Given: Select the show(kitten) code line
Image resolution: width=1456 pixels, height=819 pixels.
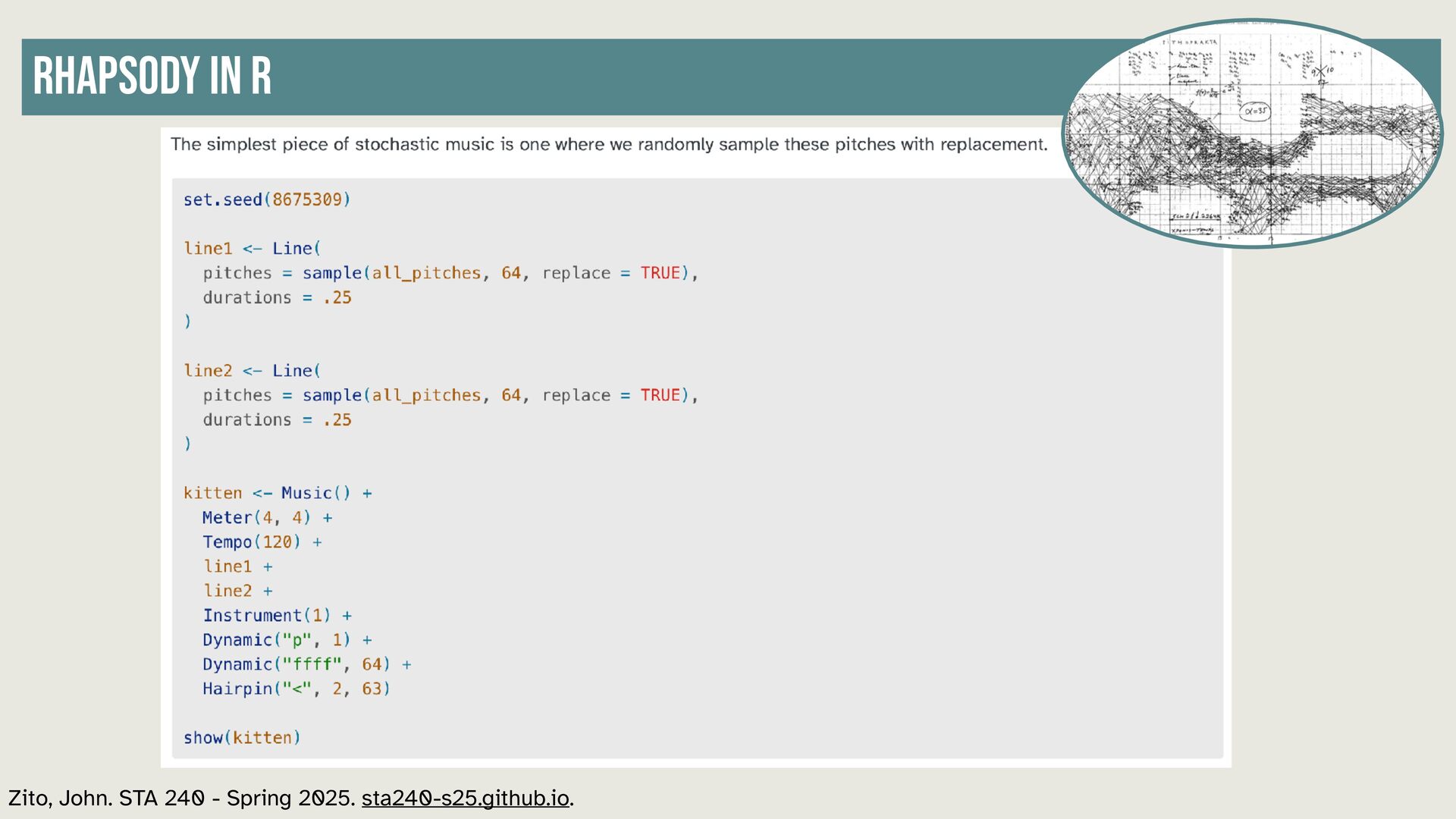Looking at the screenshot, I should [242, 738].
